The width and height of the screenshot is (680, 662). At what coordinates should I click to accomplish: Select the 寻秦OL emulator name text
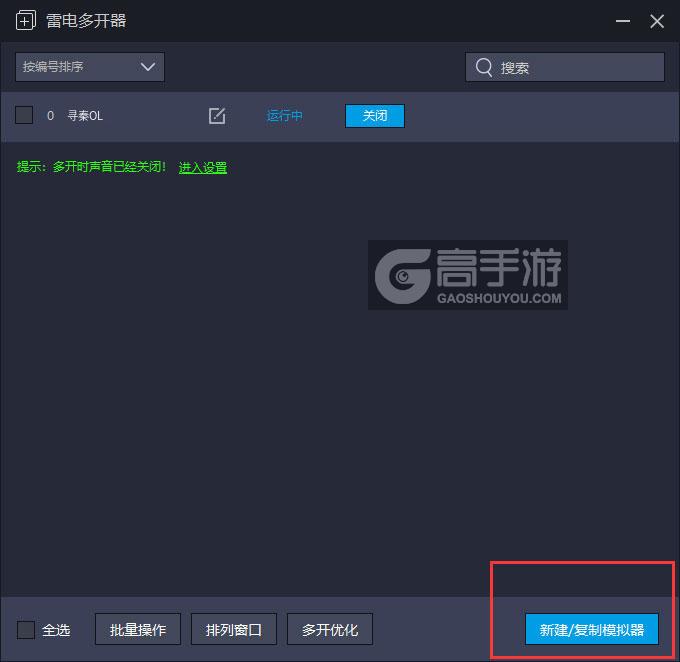coord(85,115)
